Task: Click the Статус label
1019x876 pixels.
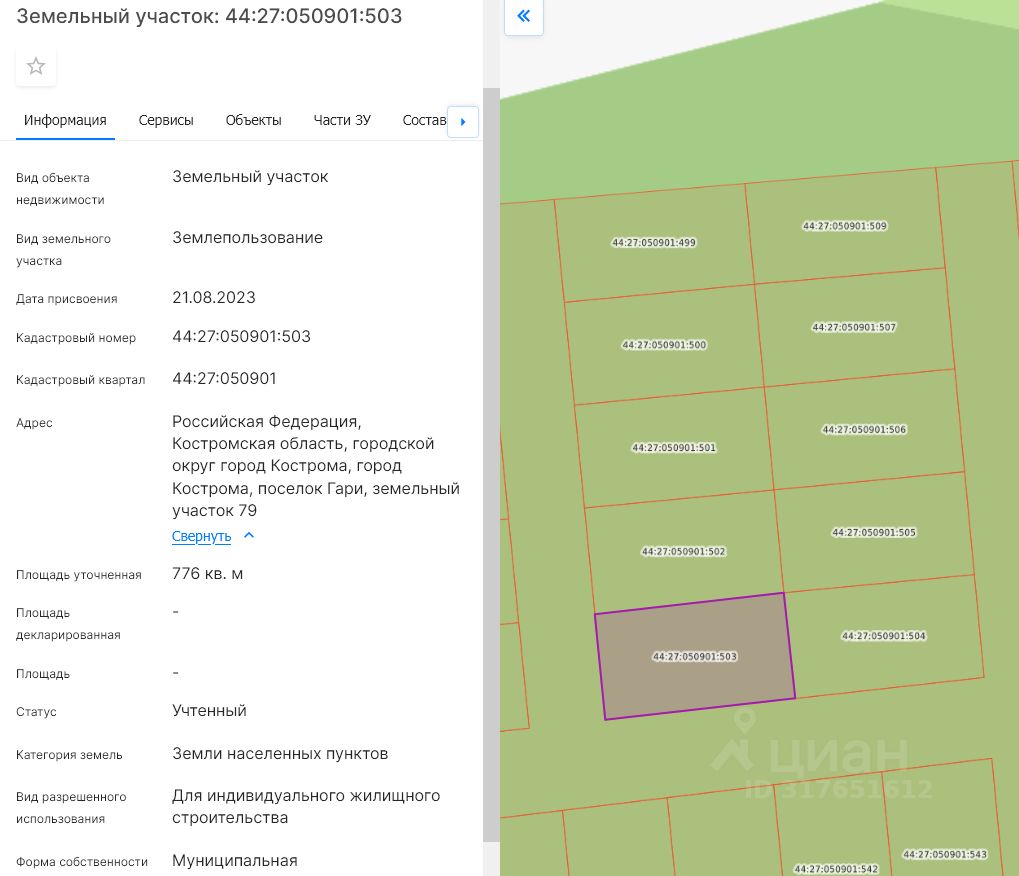Action: [x=36, y=712]
